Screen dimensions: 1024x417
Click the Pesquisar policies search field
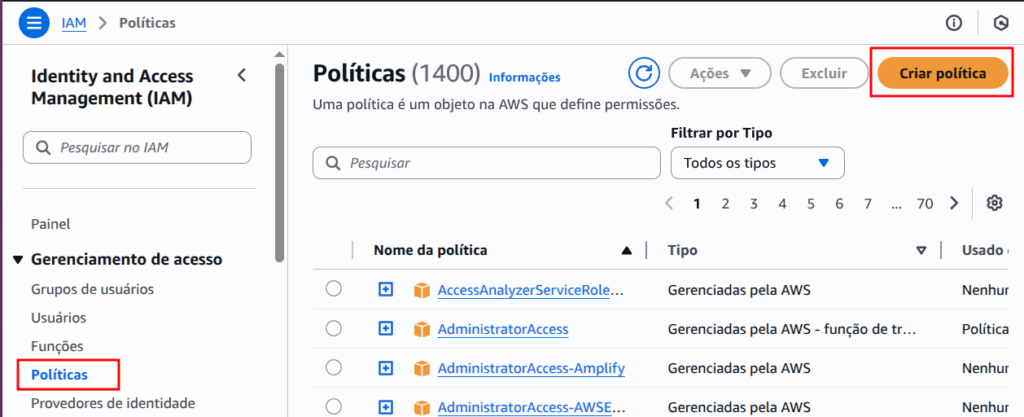(x=486, y=163)
